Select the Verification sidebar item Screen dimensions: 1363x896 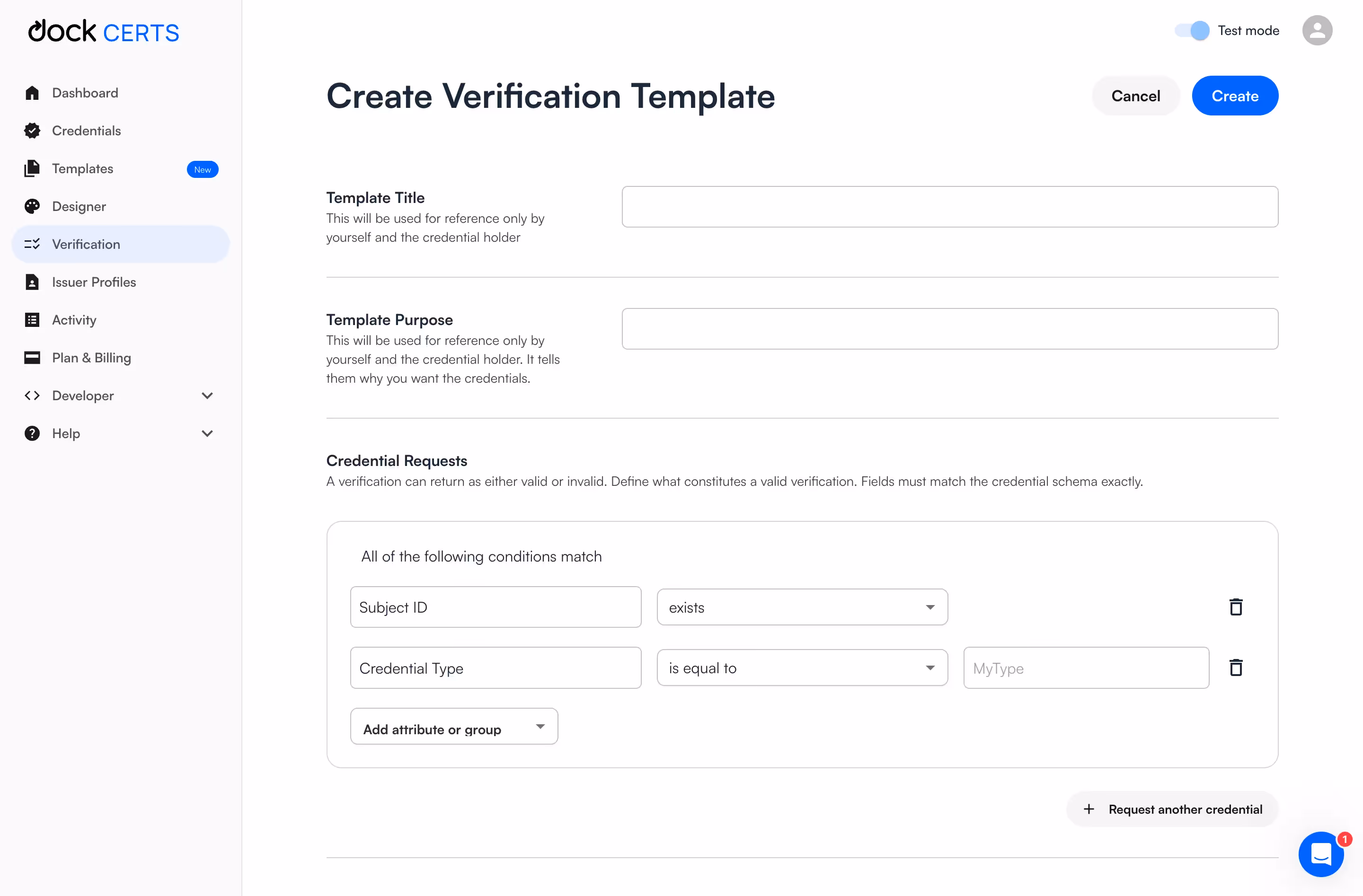click(86, 244)
